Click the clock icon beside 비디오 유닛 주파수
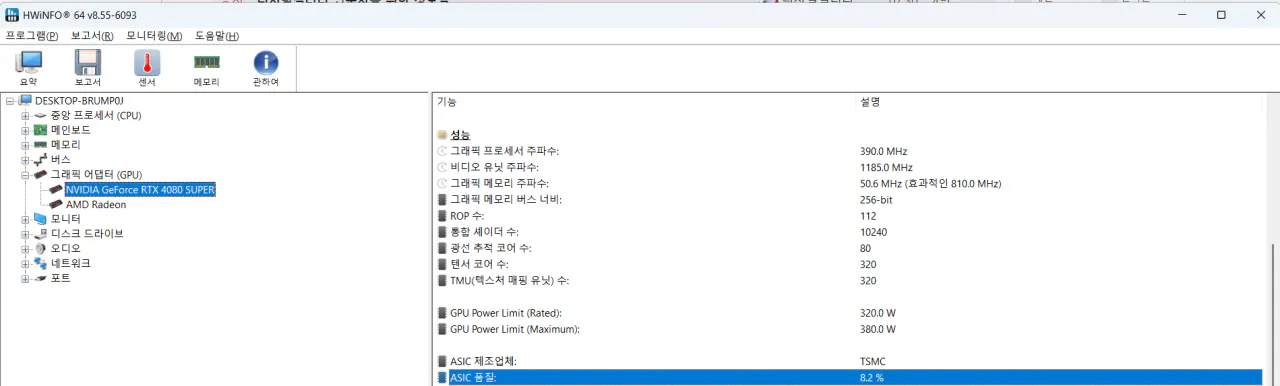Screen dimensions: 1280x386 tap(442, 167)
